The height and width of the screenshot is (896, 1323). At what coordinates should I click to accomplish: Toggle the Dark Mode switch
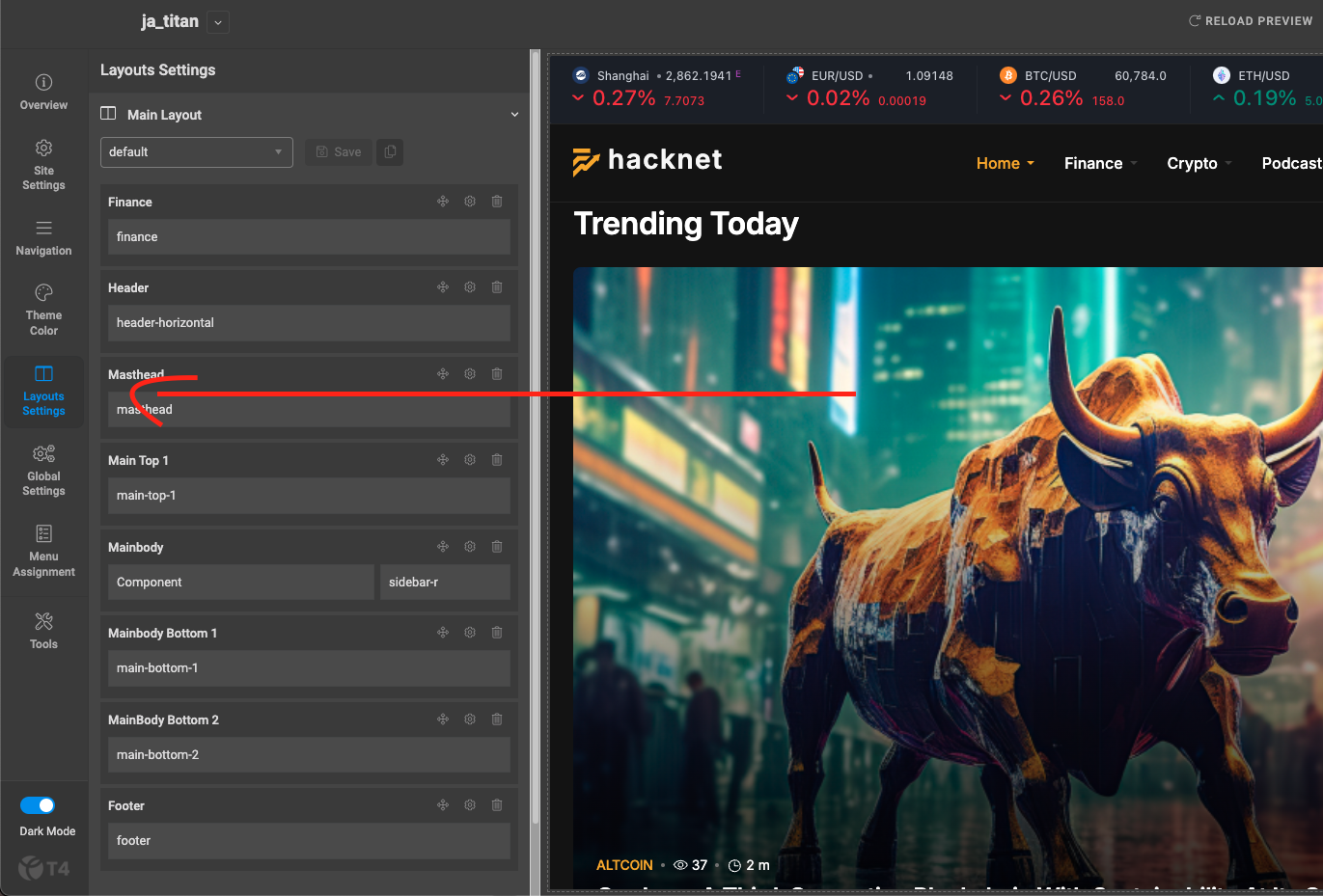click(x=38, y=805)
